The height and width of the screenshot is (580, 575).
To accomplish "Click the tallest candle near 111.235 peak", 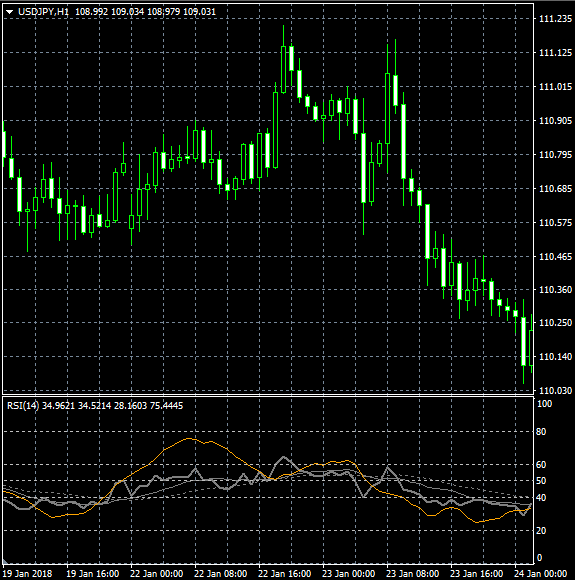I will click(283, 59).
